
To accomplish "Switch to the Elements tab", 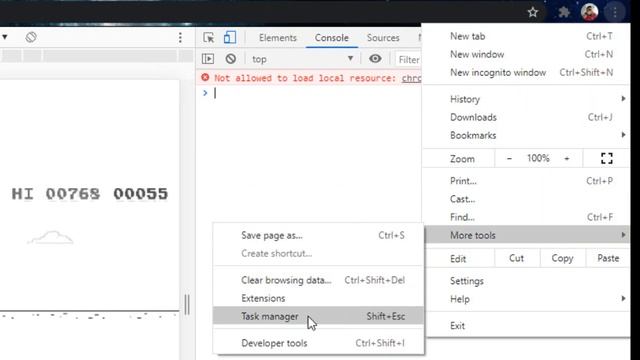I will click(278, 38).
